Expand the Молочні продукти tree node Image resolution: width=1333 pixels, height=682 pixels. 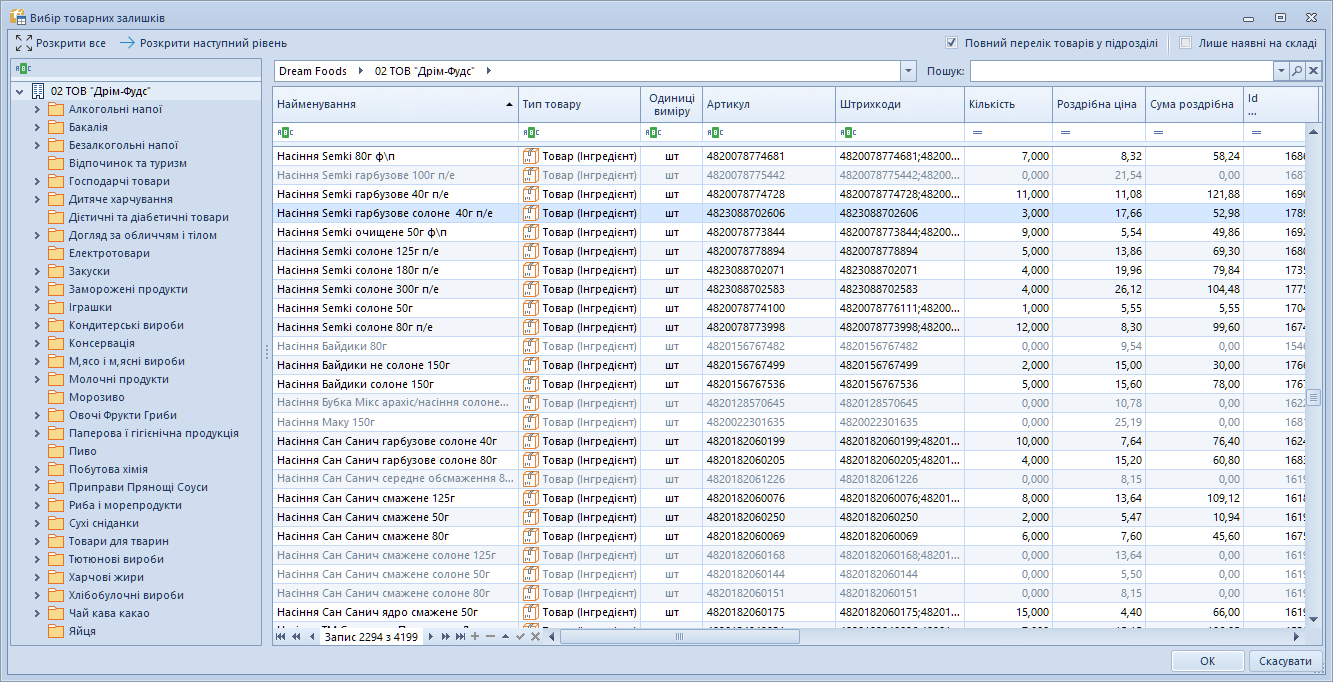pyautogui.click(x=37, y=380)
